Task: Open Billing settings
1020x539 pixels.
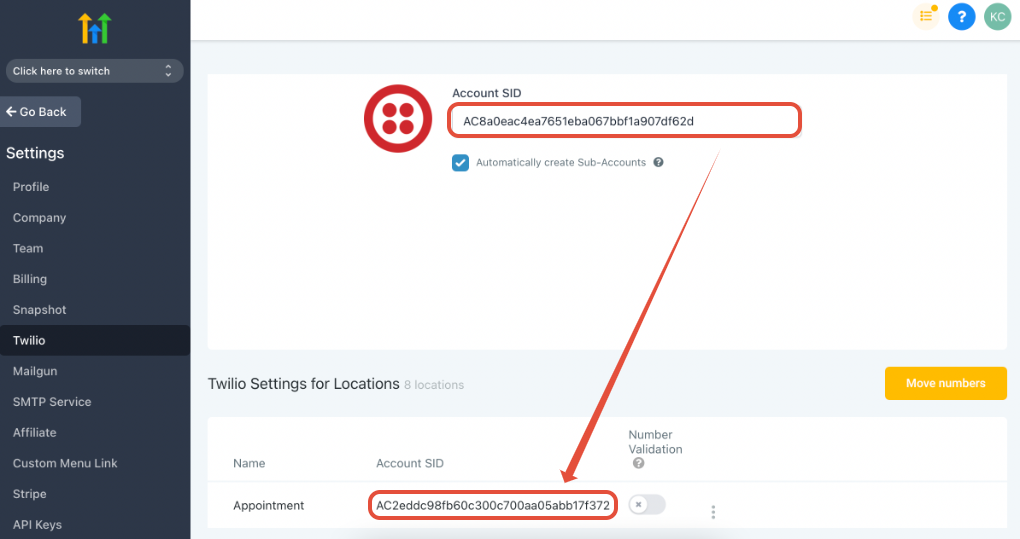Action: (30, 279)
